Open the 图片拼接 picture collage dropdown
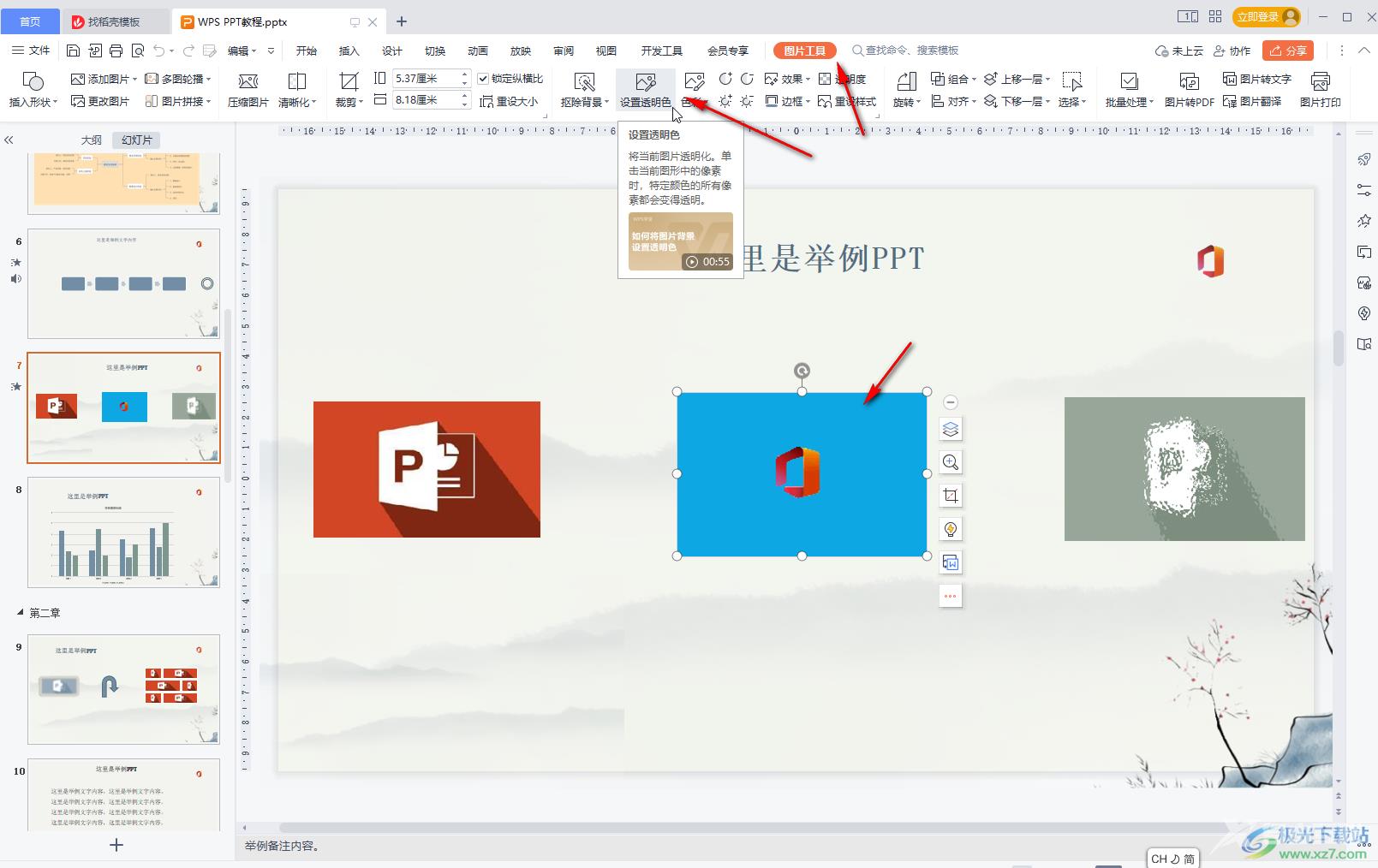 coord(178,101)
